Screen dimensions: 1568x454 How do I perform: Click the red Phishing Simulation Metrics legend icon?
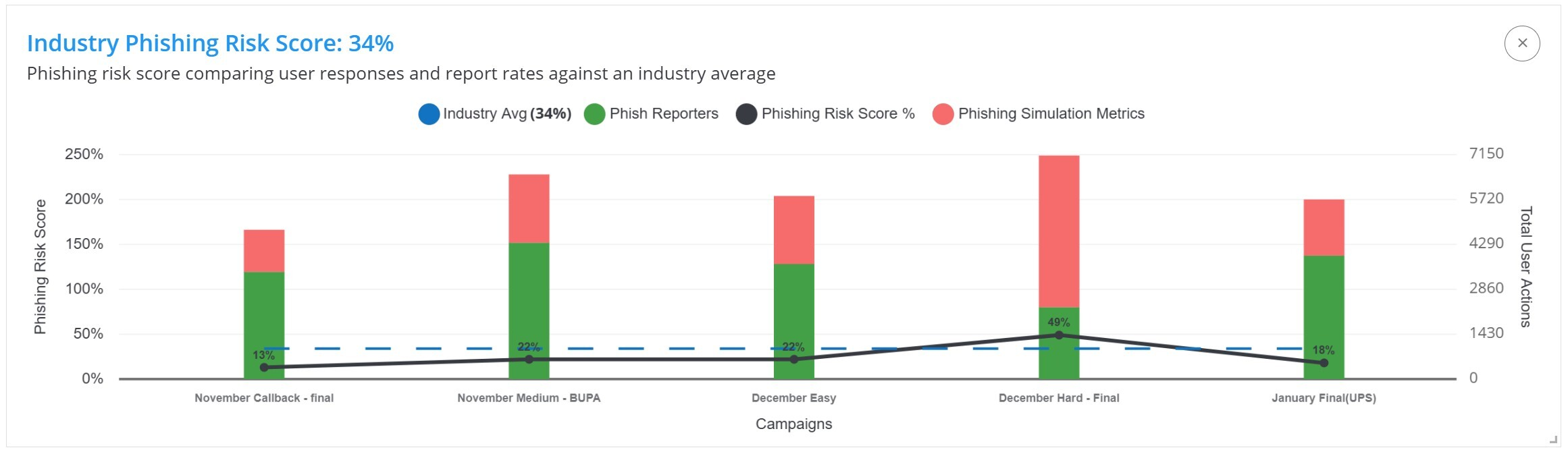942,113
